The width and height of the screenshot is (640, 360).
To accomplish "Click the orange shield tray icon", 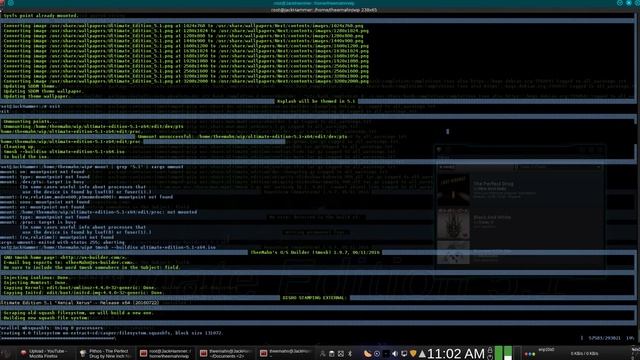I will pos(413,353).
